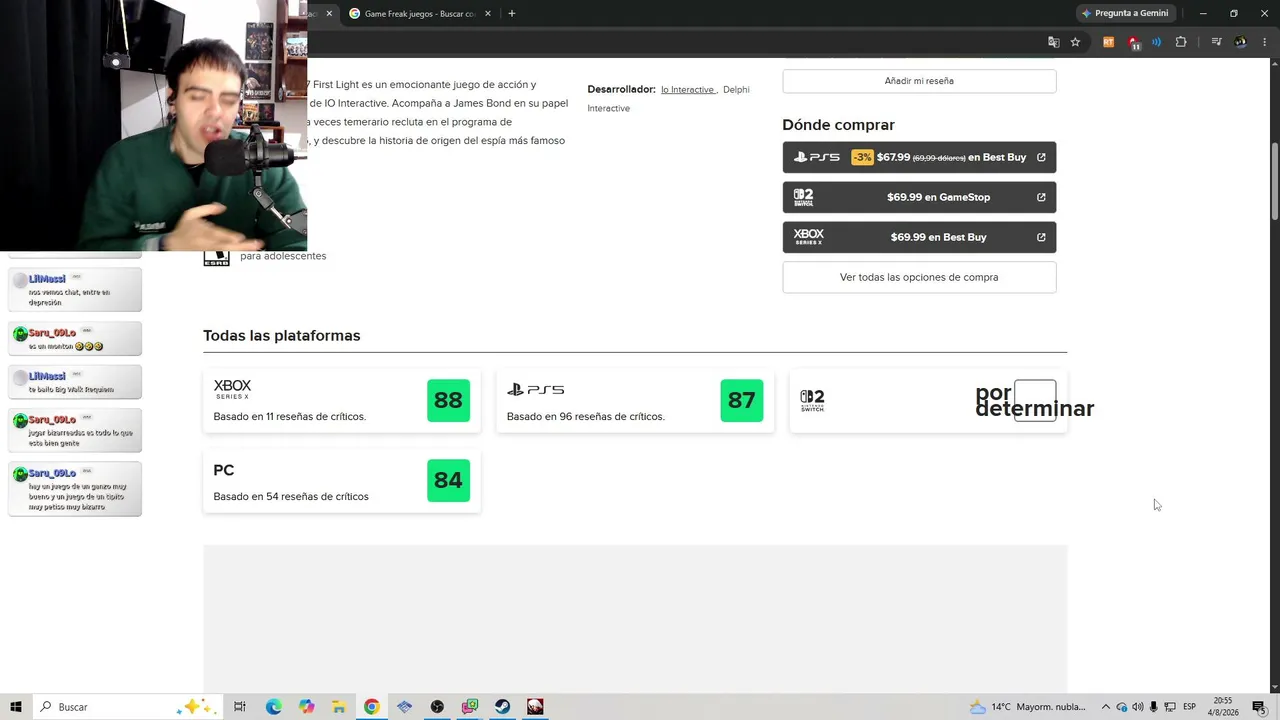Image resolution: width=1280 pixels, height=720 pixels.
Task: Click the Todas las plataformas heading
Action: (x=282, y=336)
